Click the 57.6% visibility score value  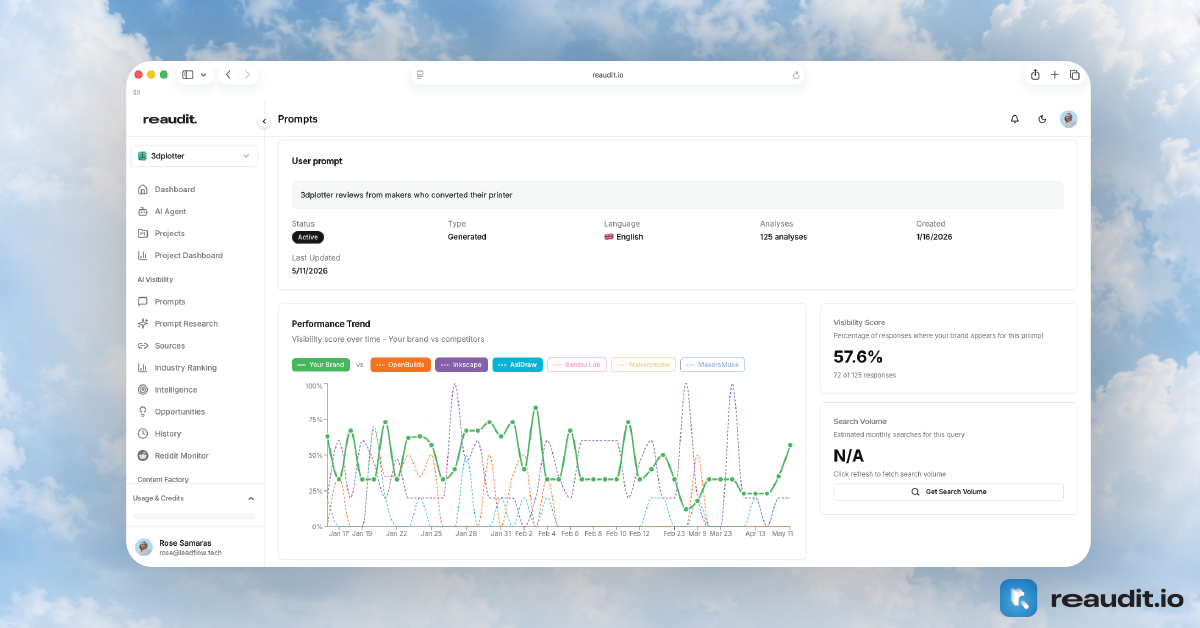[858, 357]
